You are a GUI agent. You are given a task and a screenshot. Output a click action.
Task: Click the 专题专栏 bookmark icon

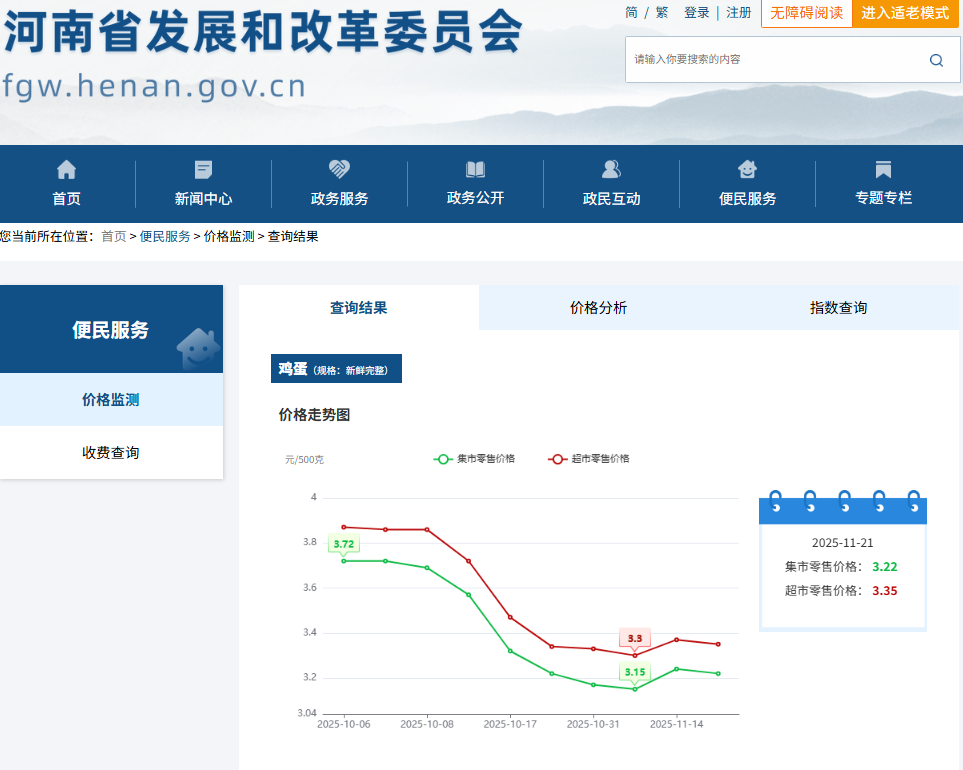click(x=883, y=169)
